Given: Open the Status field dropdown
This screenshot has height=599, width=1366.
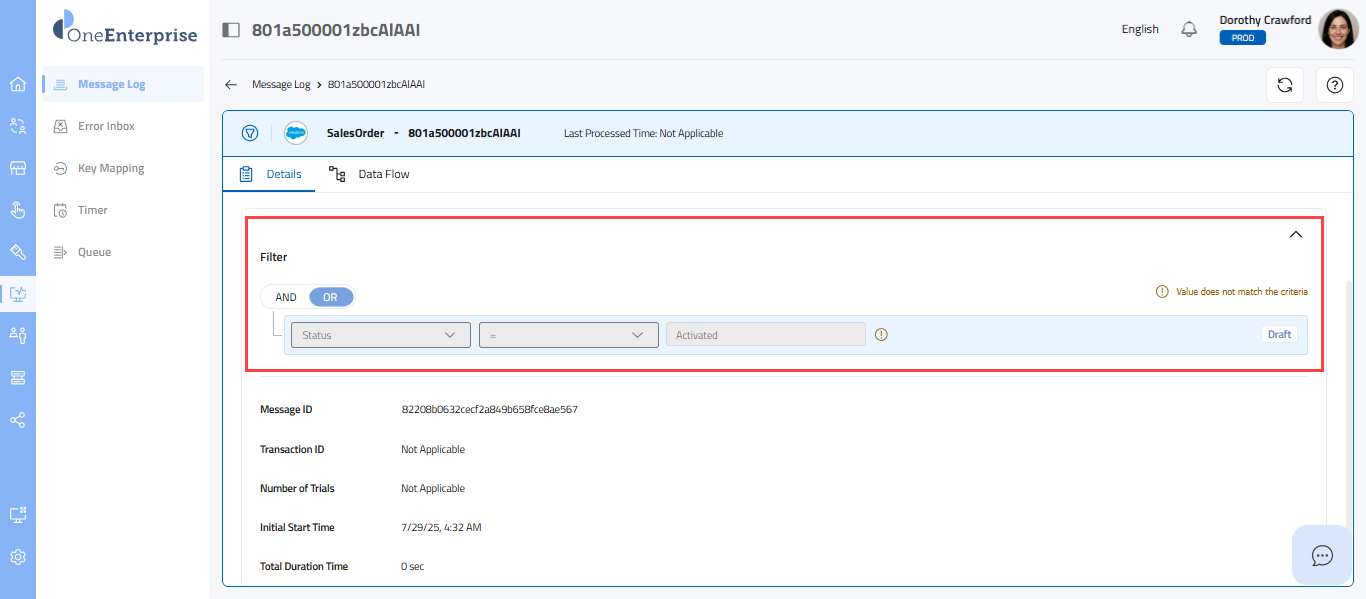Looking at the screenshot, I should (380, 335).
